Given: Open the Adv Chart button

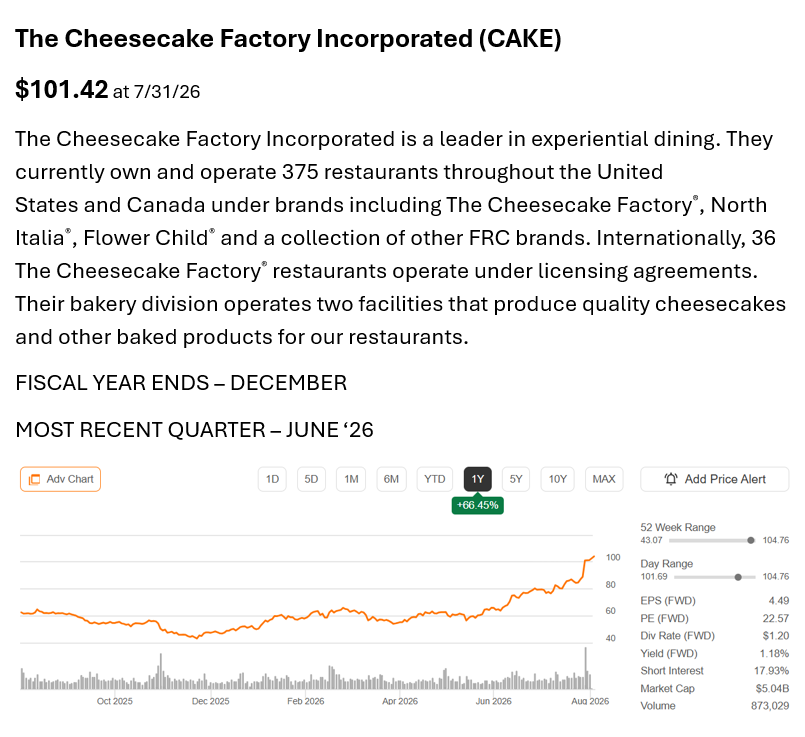Looking at the screenshot, I should point(61,479).
